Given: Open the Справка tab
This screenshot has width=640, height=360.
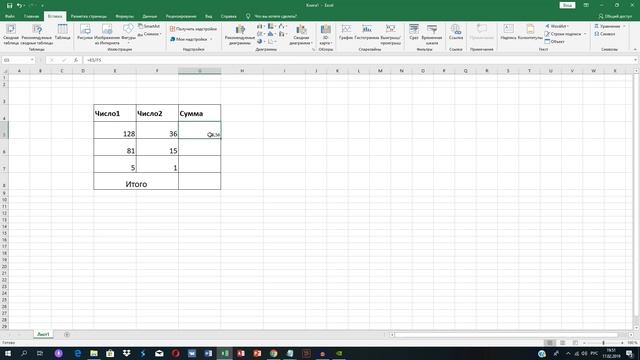Looking at the screenshot, I should [x=229, y=16].
